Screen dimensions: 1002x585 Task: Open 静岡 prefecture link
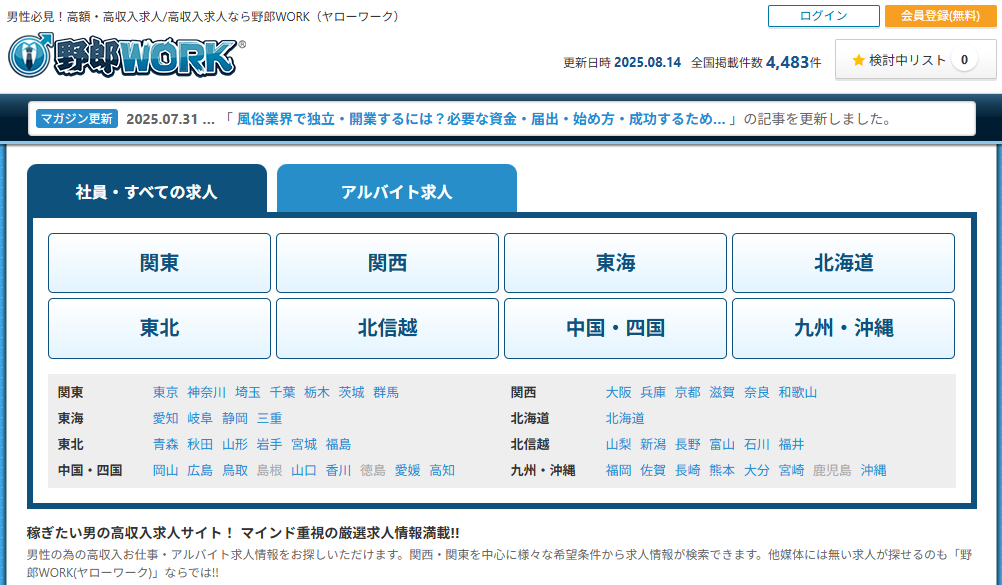[235, 419]
